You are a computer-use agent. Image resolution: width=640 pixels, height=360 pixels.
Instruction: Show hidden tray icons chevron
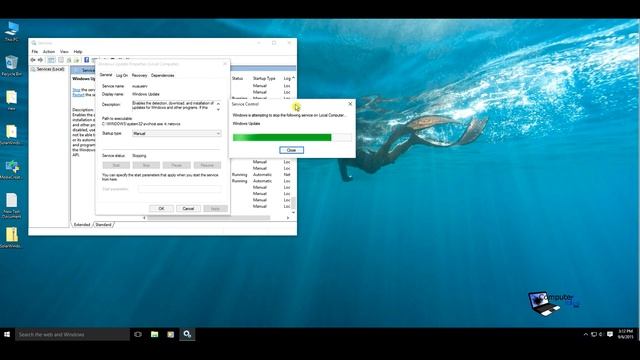586,334
